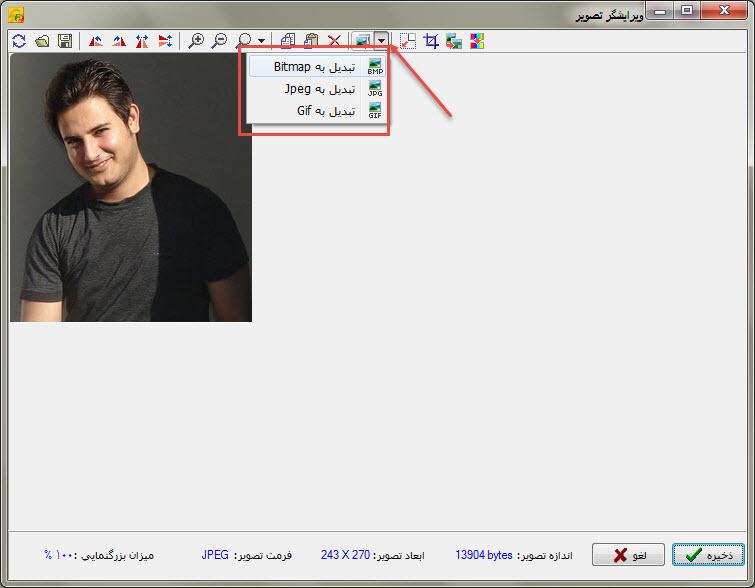Click the convert image format icon

pos(362,41)
